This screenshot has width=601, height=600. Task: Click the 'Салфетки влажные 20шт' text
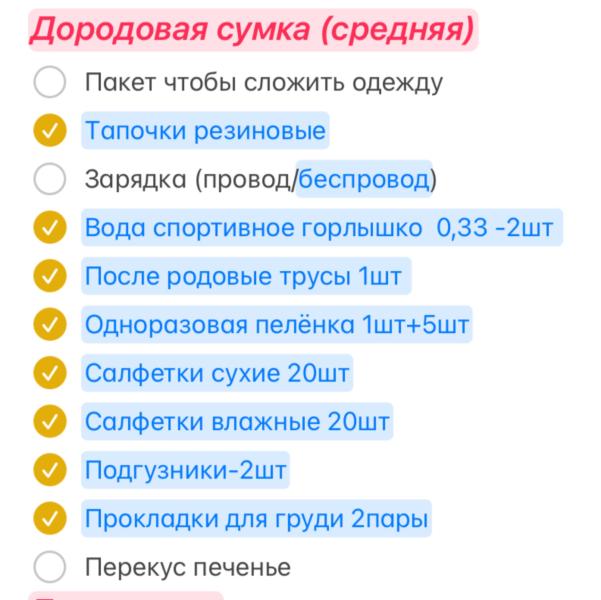click(237, 422)
